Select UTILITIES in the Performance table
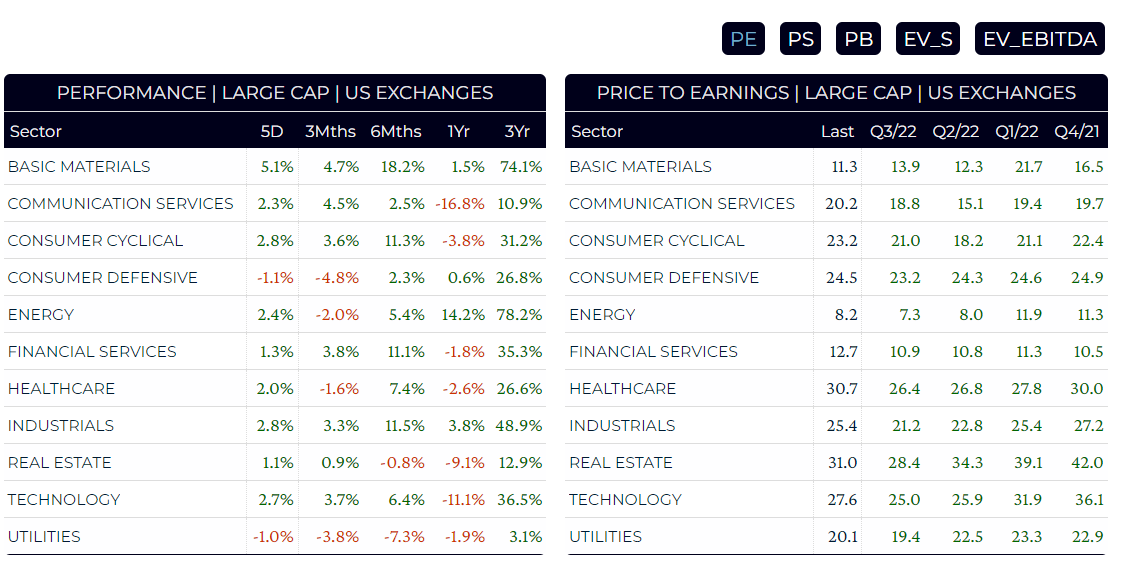 44,537
